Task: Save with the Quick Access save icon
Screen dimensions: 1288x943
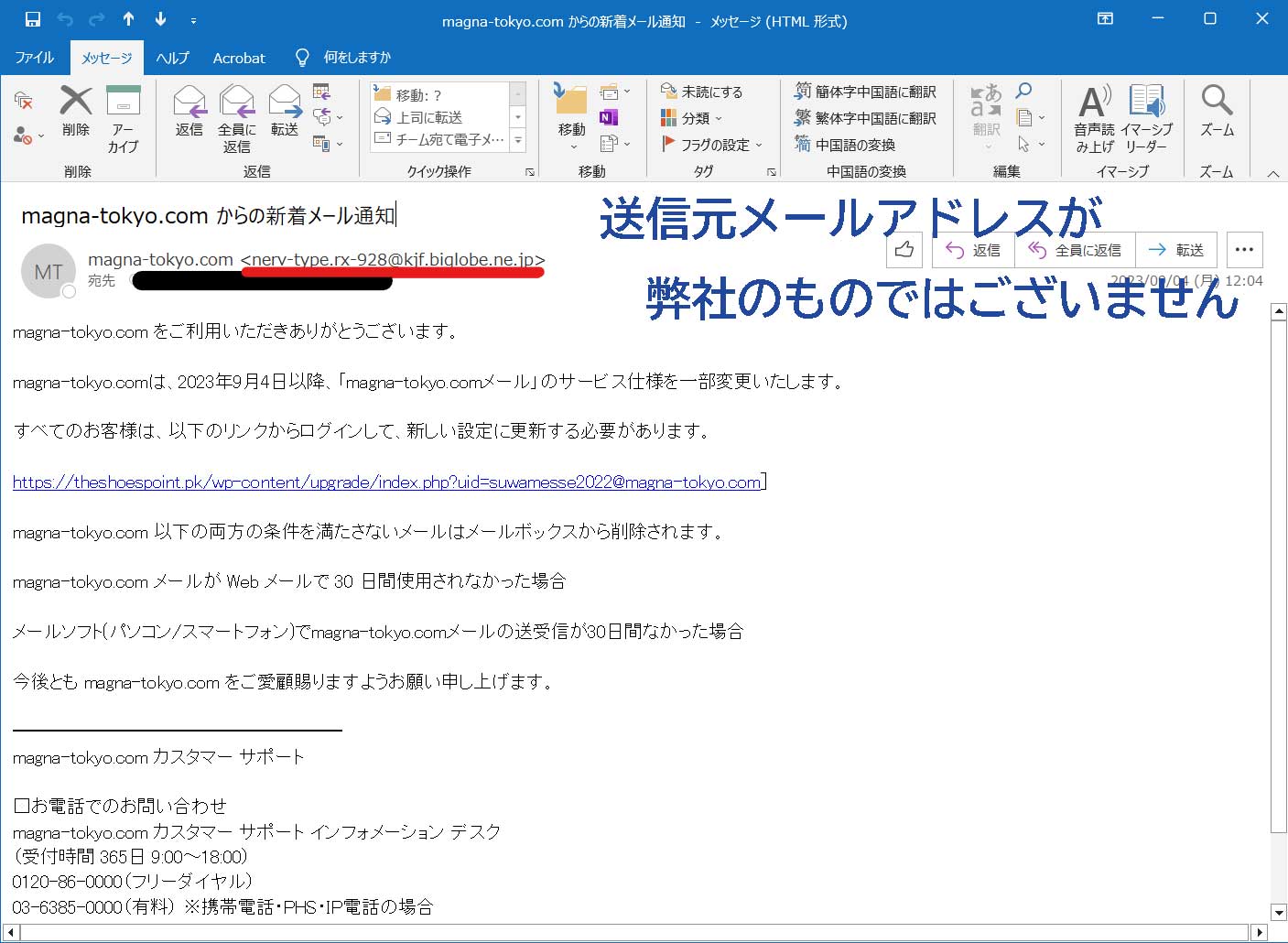Action: point(33,19)
